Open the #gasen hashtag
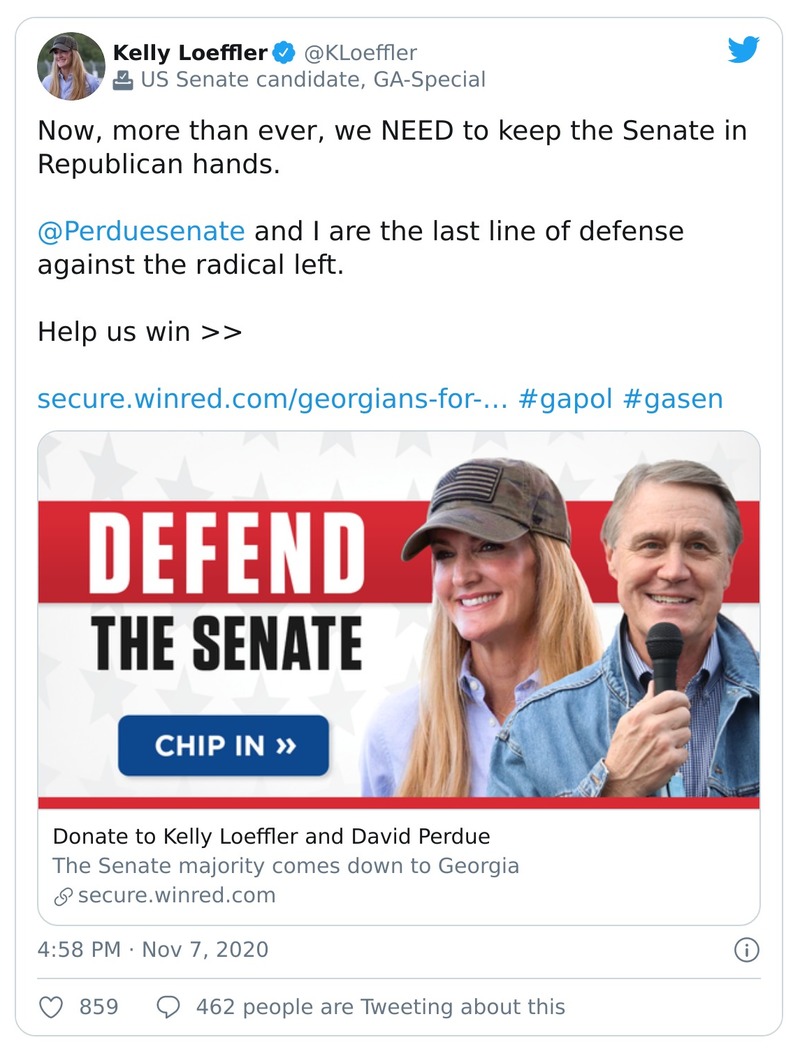 [672, 399]
